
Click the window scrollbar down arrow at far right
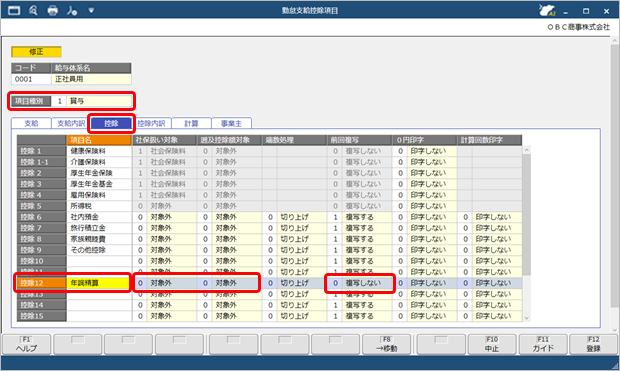(x=614, y=330)
